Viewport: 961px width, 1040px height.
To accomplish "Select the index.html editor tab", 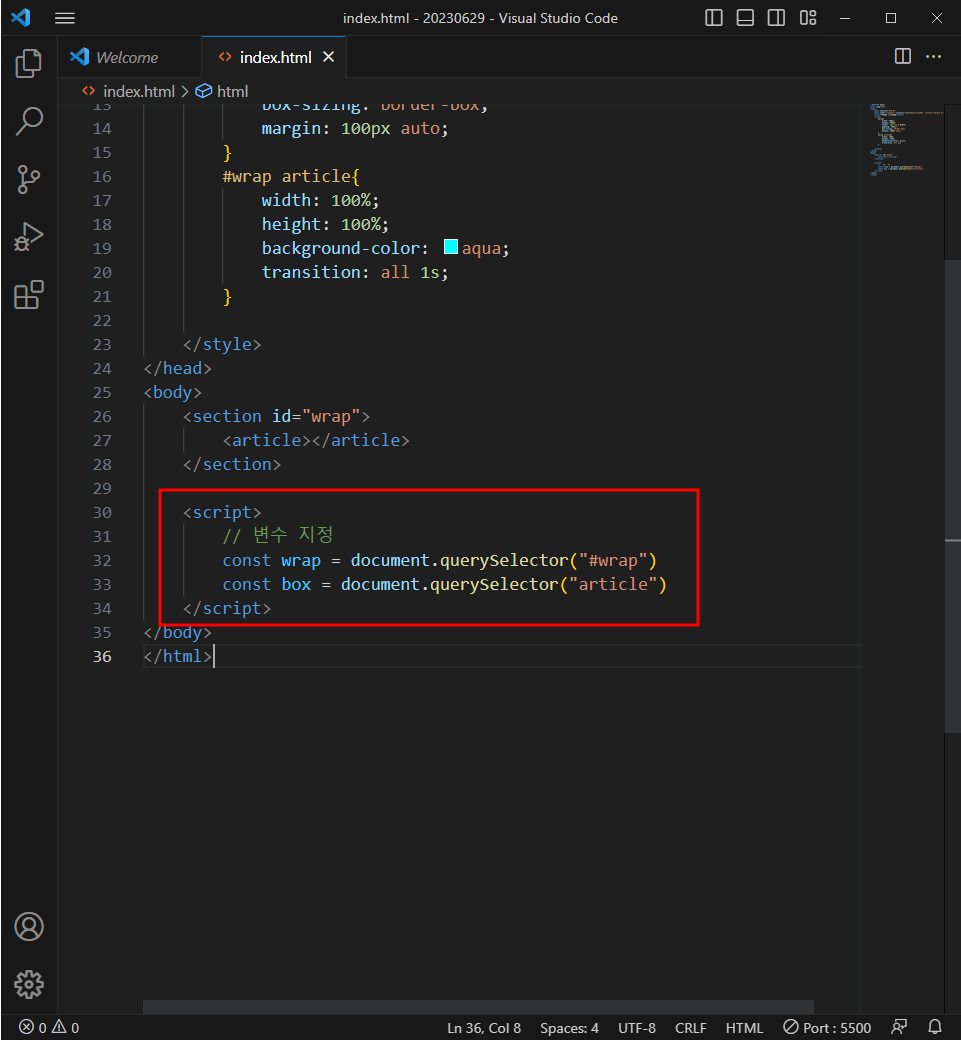I will [275, 57].
